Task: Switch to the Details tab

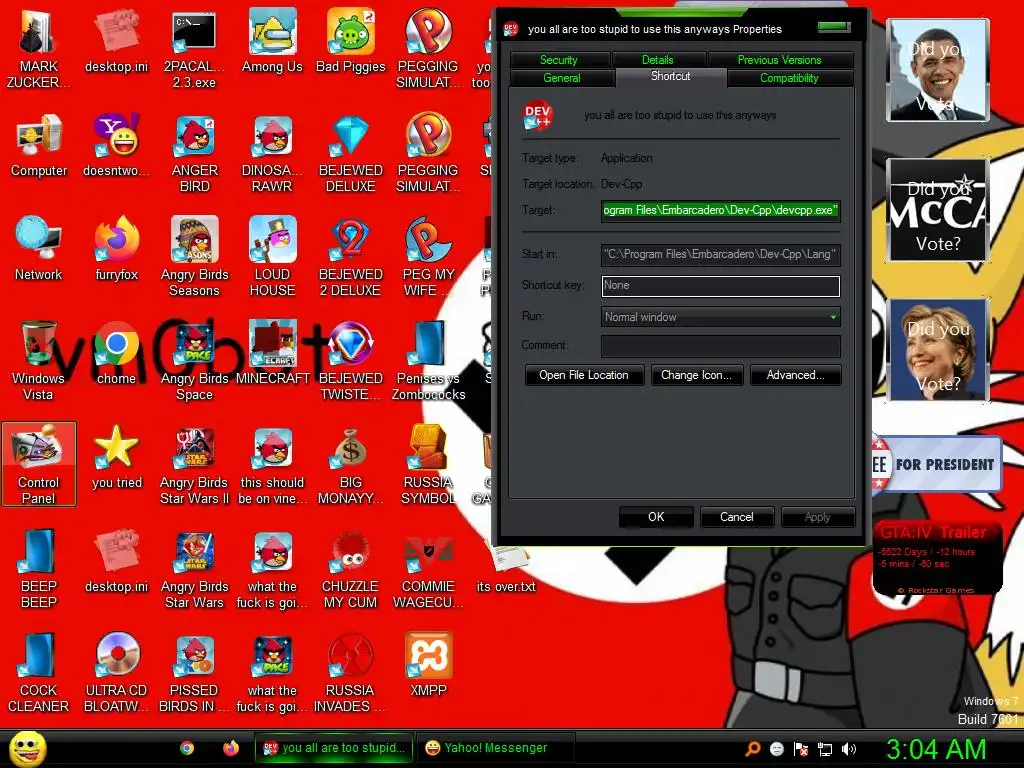Action: tap(658, 59)
